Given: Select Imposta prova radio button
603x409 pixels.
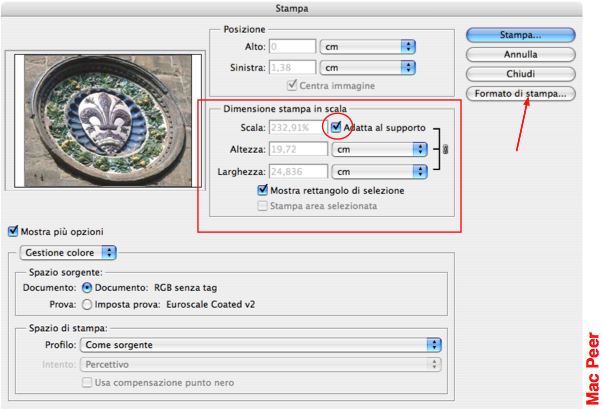Looking at the screenshot, I should (87, 305).
